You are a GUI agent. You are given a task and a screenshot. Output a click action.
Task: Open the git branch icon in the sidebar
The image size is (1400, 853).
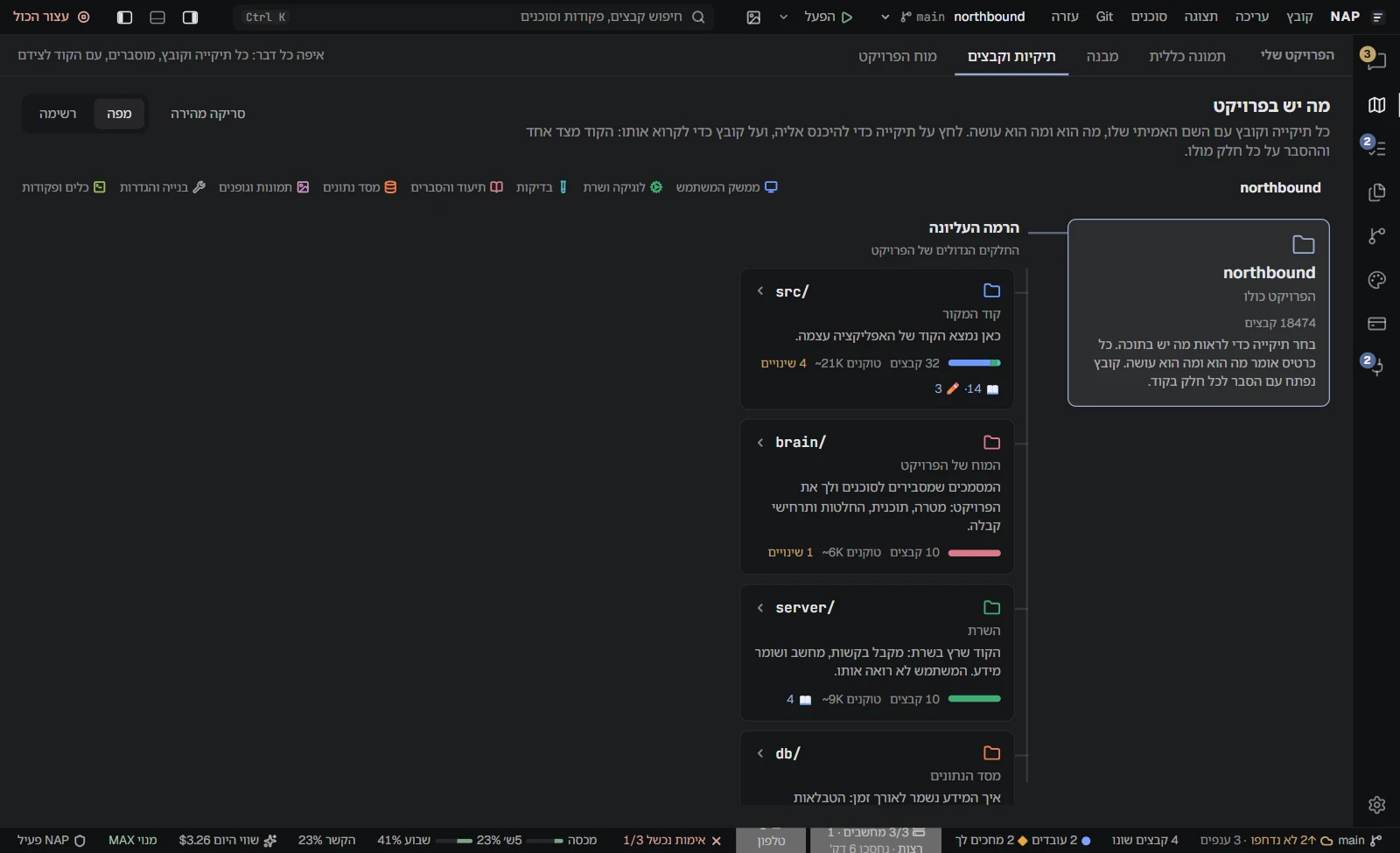tap(1376, 236)
